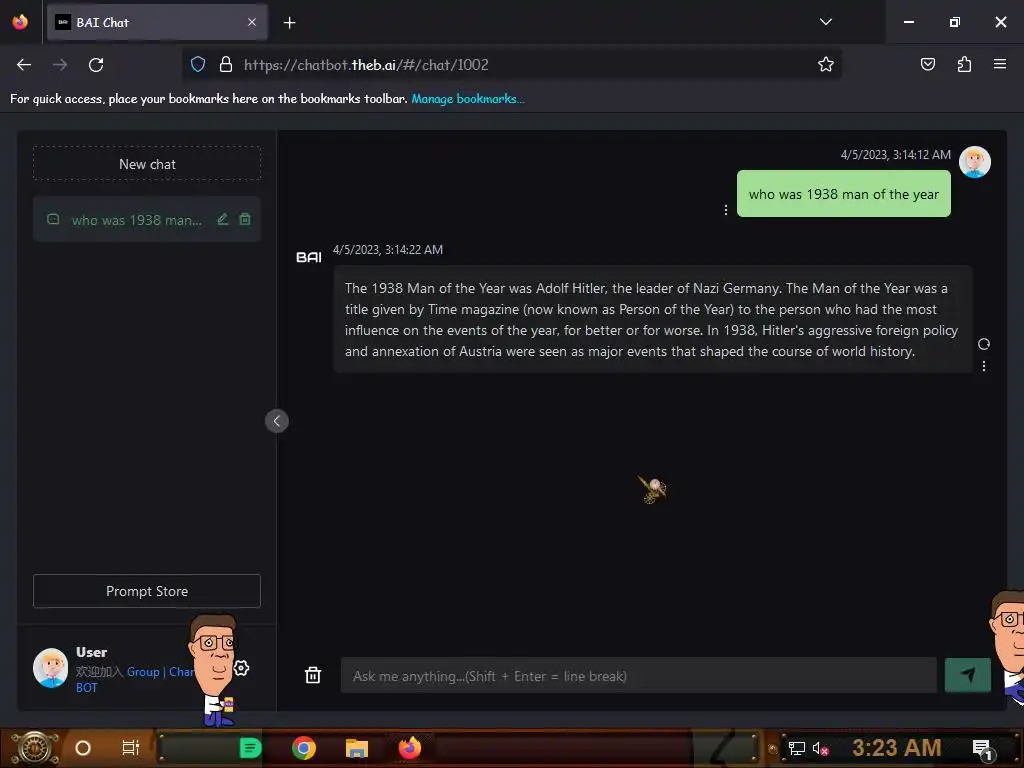Screen dimensions: 1024x768
Task: Switch to Firefox on the taskbar
Action: click(x=410, y=748)
